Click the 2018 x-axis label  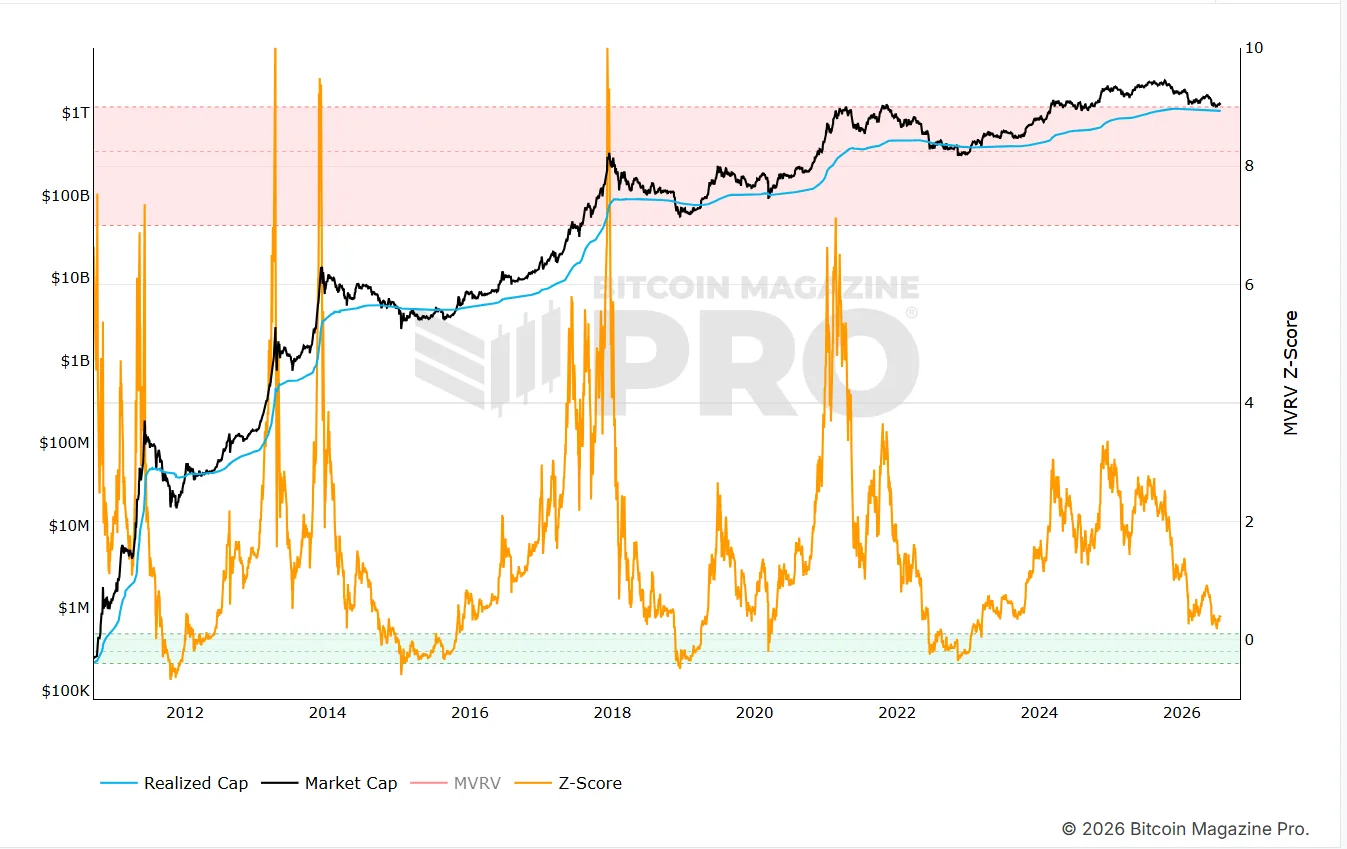612,712
